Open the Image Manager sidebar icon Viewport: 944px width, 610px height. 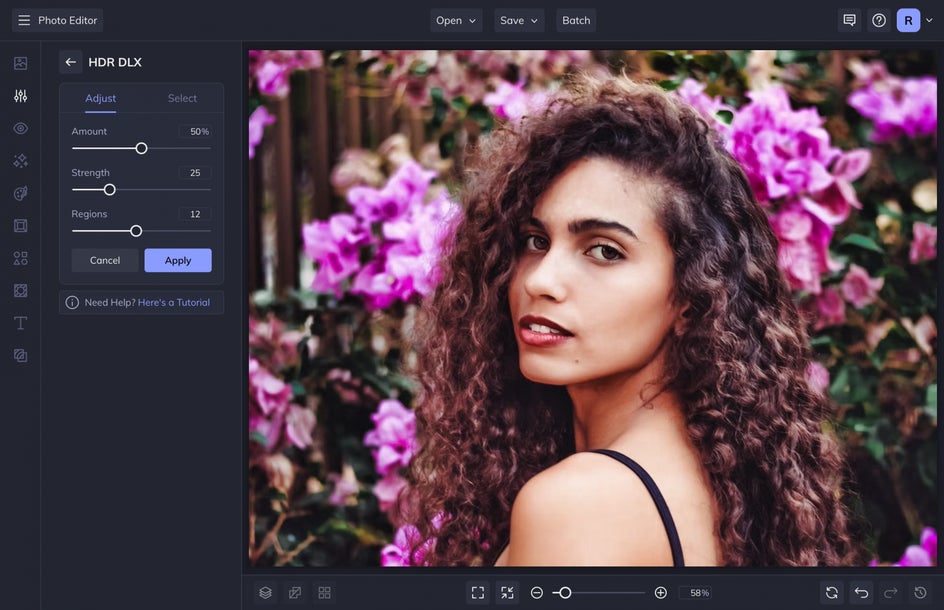coord(20,63)
